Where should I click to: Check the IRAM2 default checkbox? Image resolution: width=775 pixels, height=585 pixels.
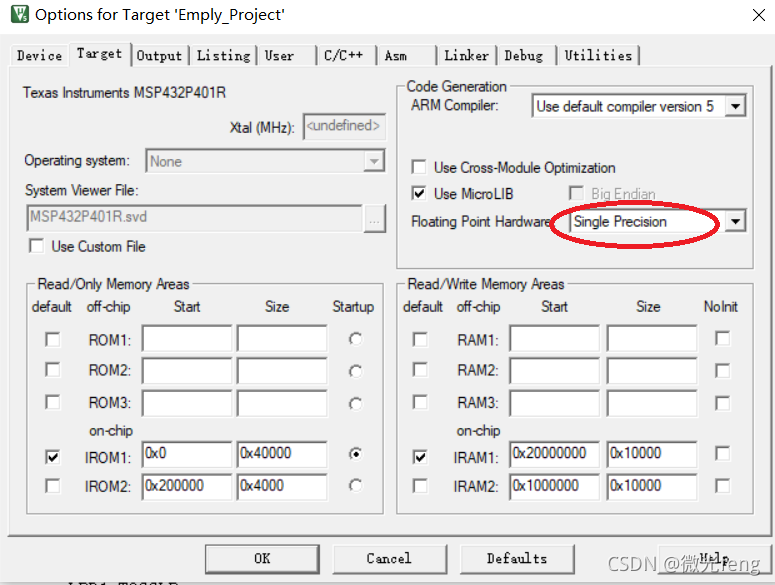tap(420, 486)
